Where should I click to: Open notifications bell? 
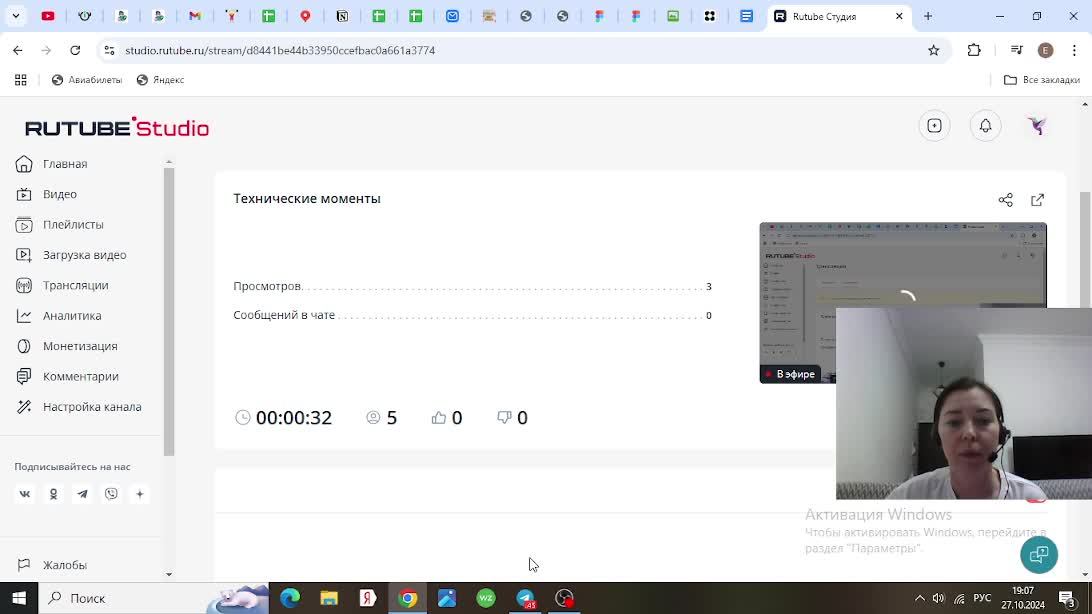pos(985,126)
